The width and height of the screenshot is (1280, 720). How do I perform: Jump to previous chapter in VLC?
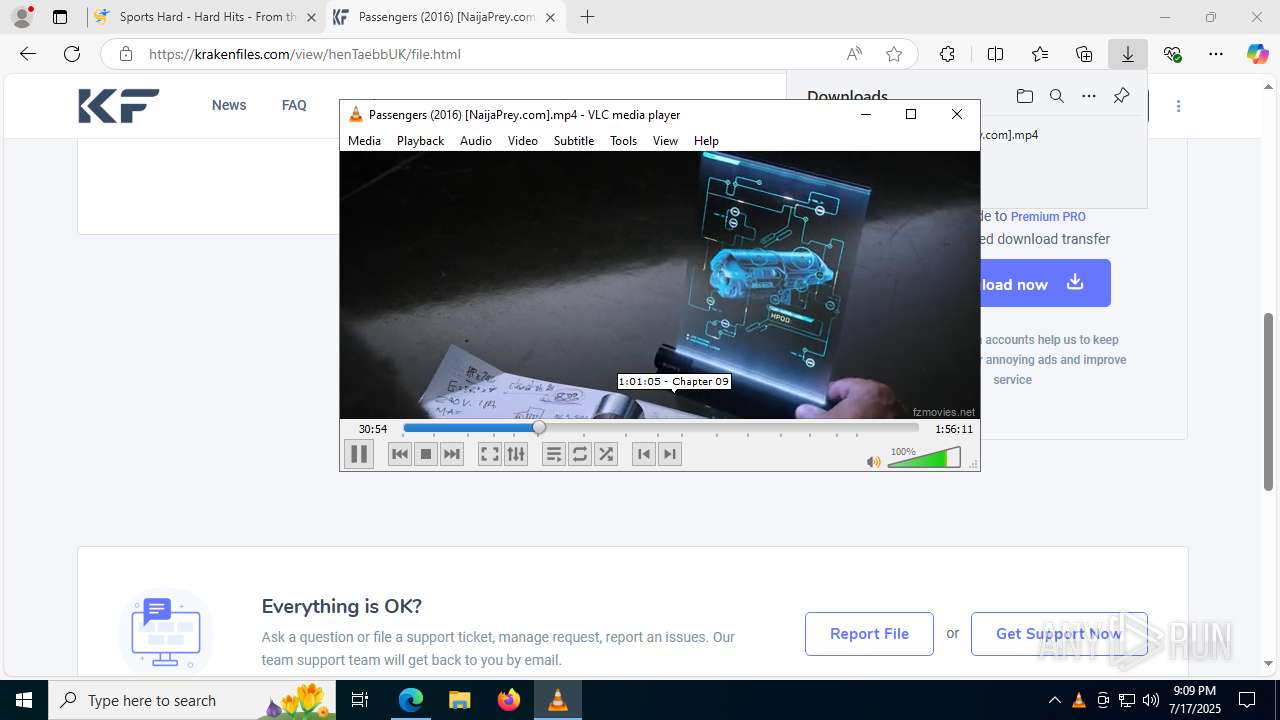(644, 454)
